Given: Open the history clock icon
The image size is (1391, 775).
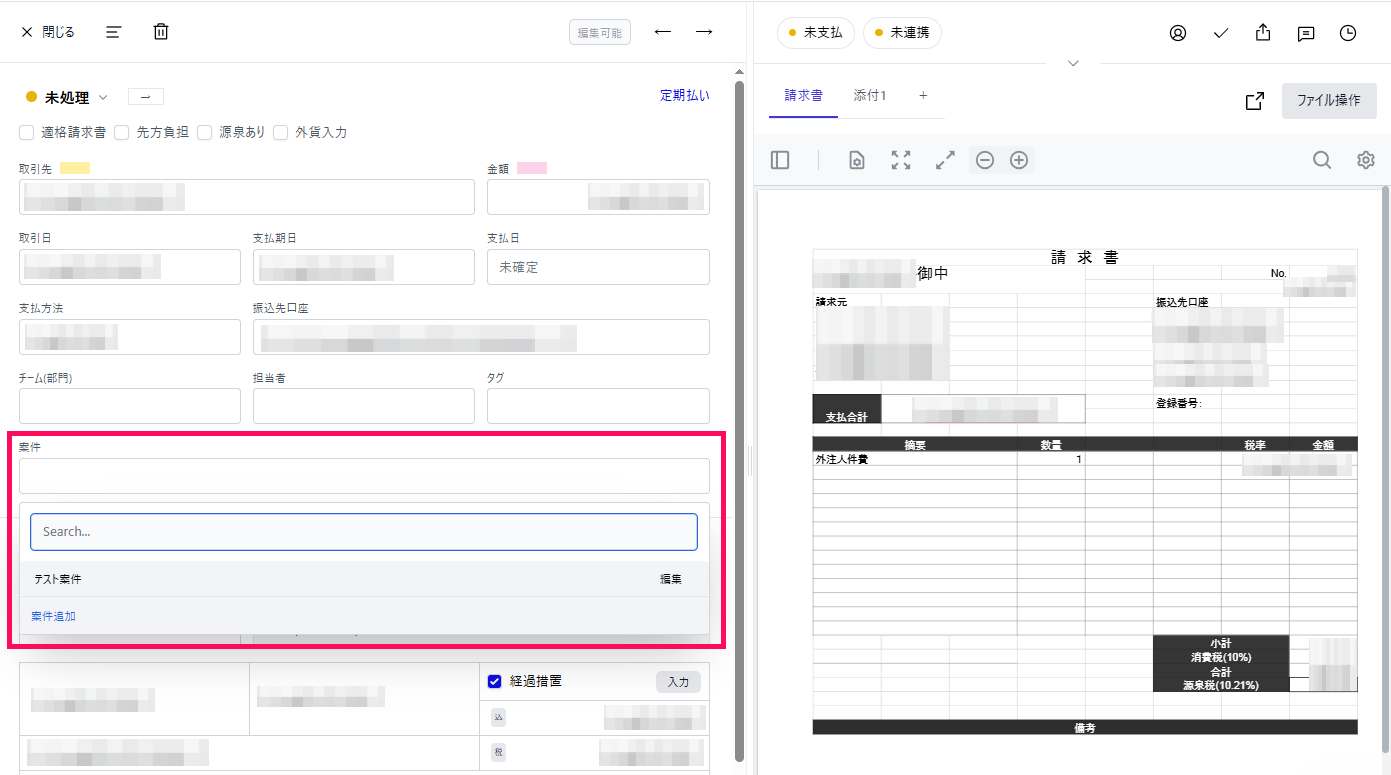Looking at the screenshot, I should 1348,33.
